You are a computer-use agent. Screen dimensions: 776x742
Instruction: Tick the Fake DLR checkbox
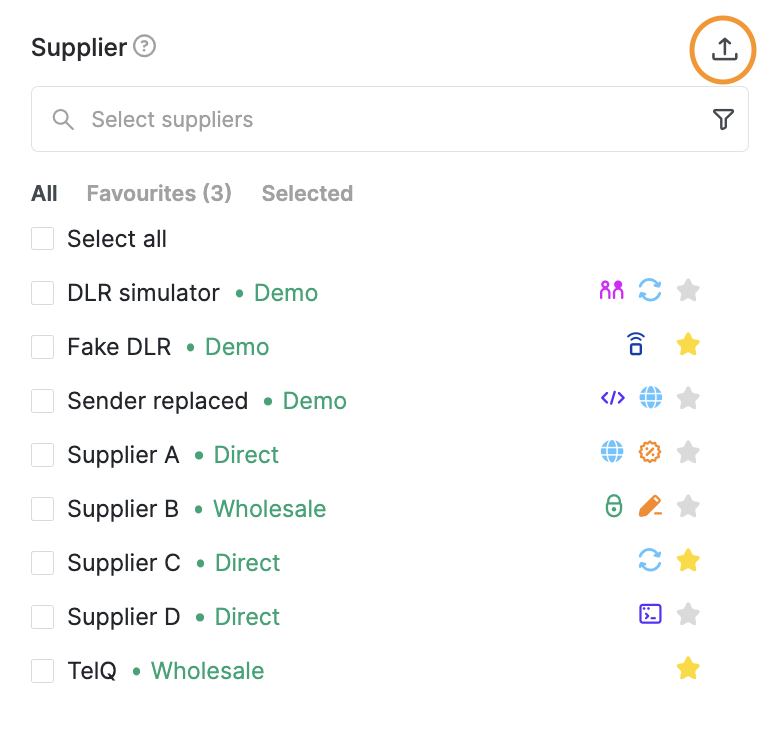click(x=43, y=346)
